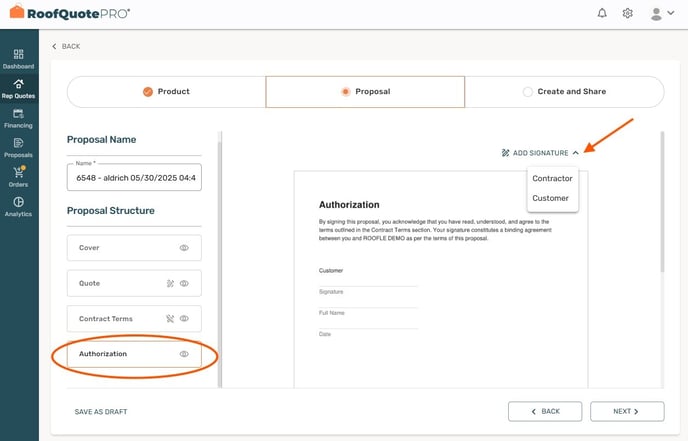
Task: Click the Proposal step radio dot
Action: click(345, 91)
